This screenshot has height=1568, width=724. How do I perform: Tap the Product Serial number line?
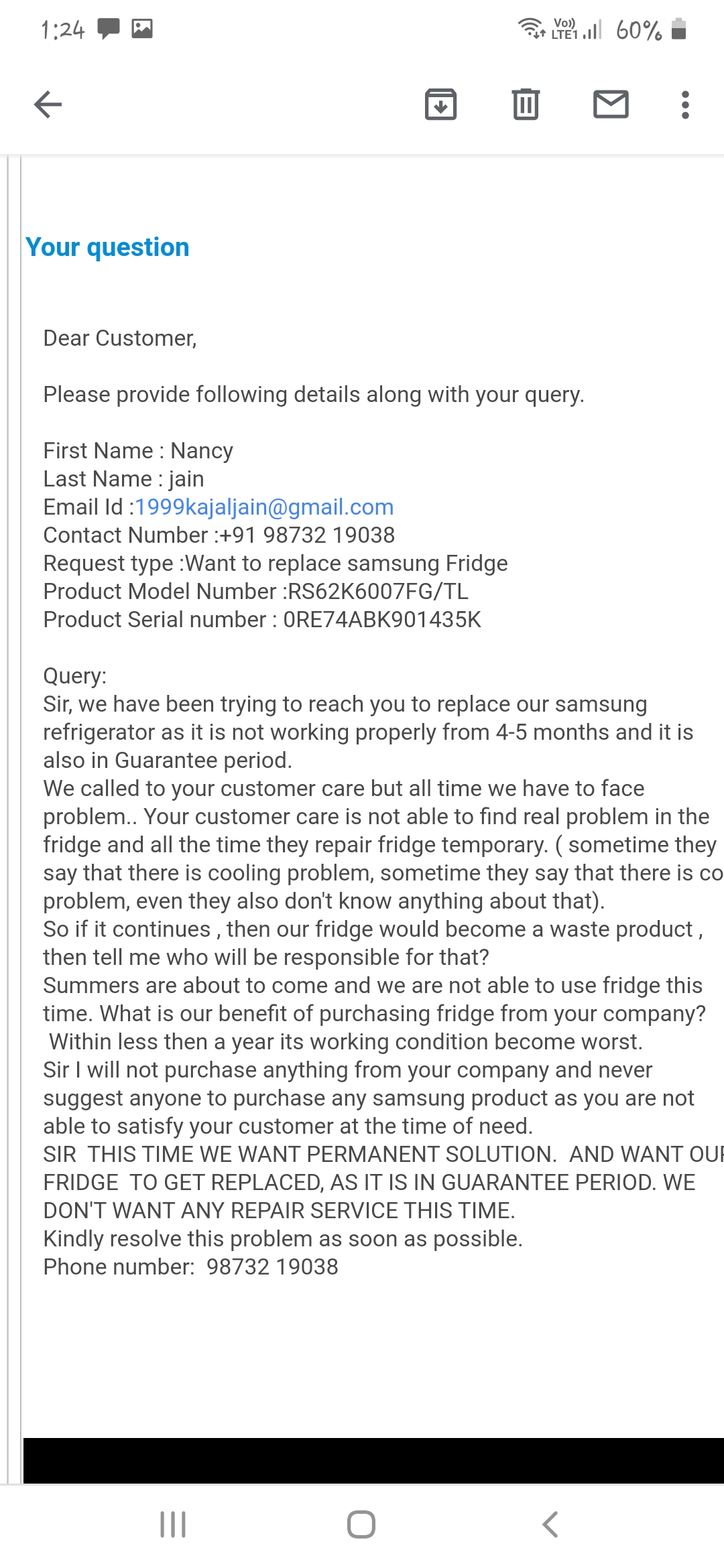[x=262, y=620]
